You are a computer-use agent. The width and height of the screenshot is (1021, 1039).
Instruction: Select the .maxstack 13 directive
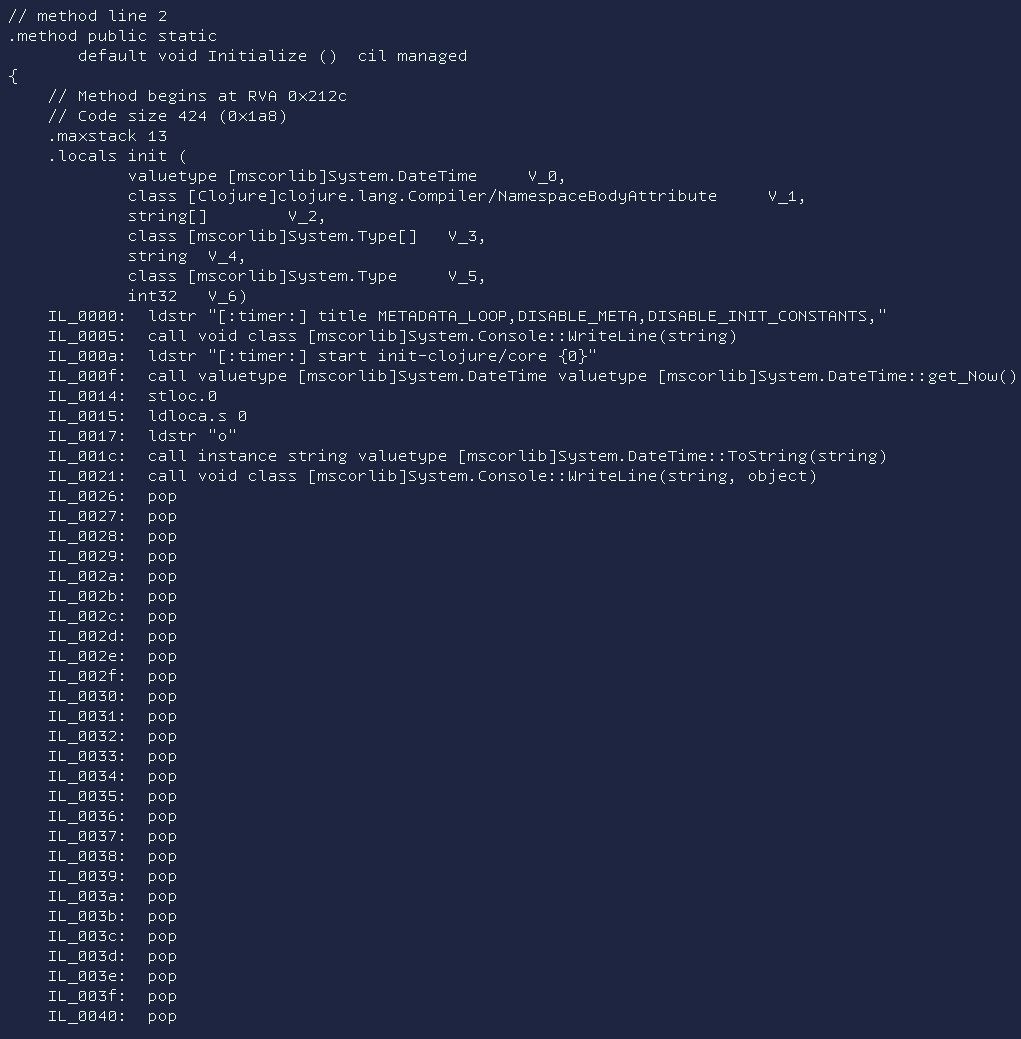pyautogui.click(x=107, y=136)
